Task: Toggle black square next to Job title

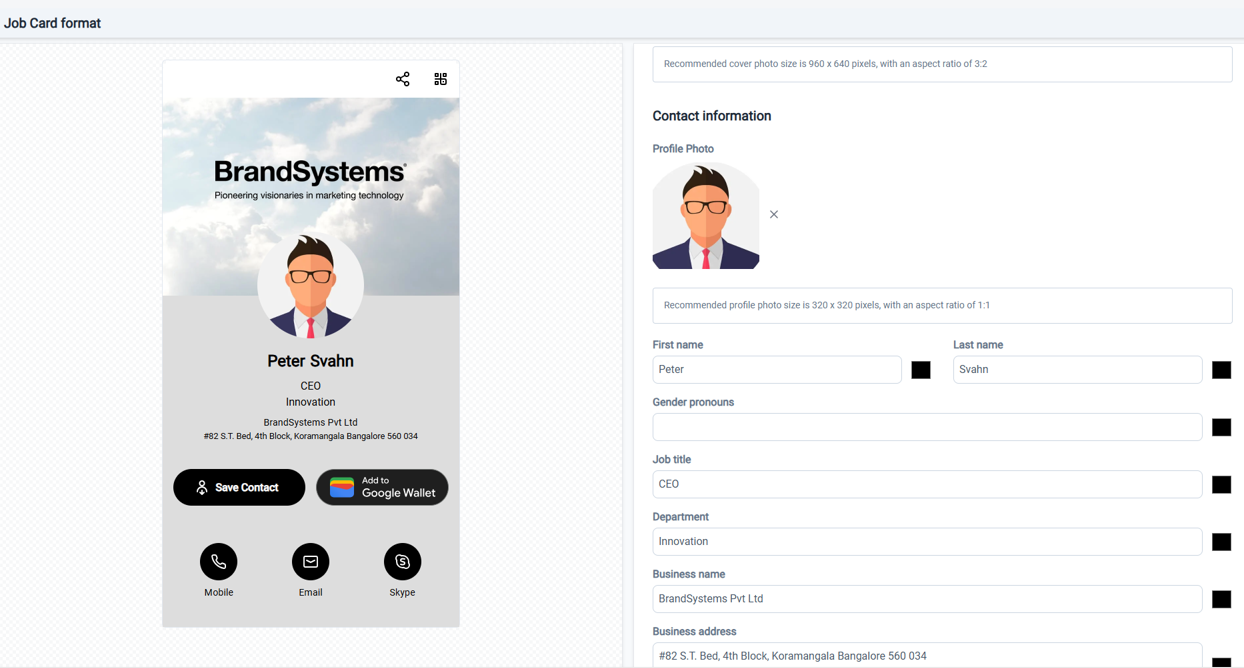Action: (1221, 485)
